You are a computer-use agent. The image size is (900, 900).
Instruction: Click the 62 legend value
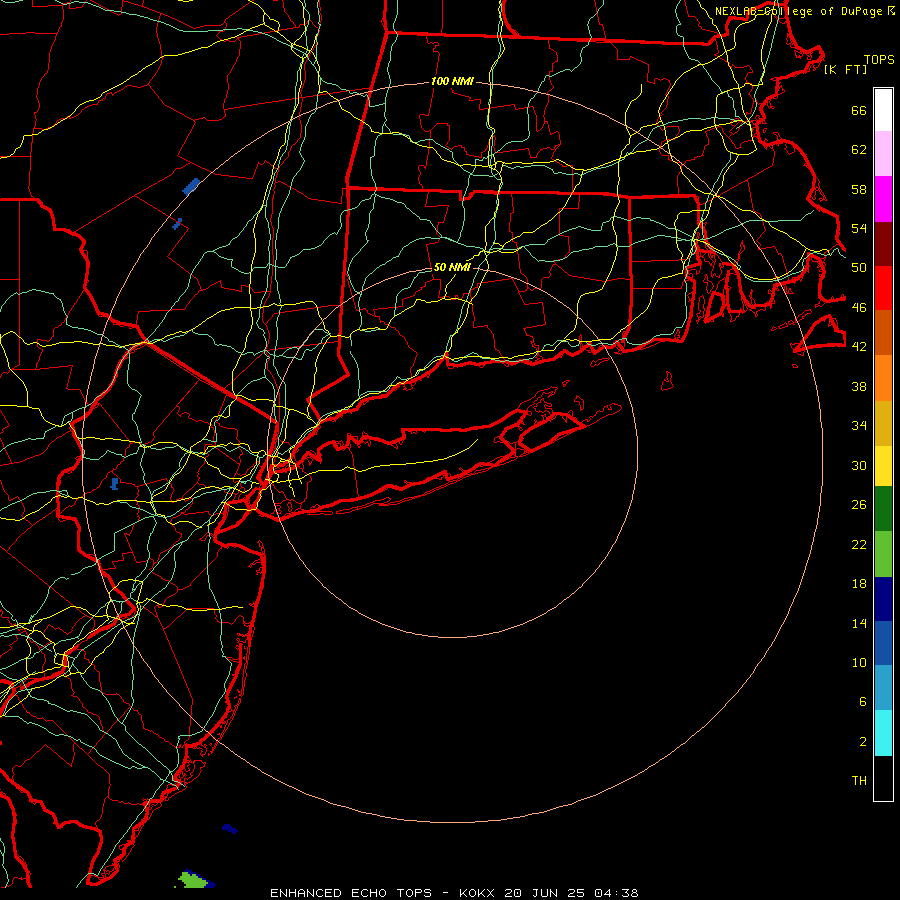pos(859,149)
